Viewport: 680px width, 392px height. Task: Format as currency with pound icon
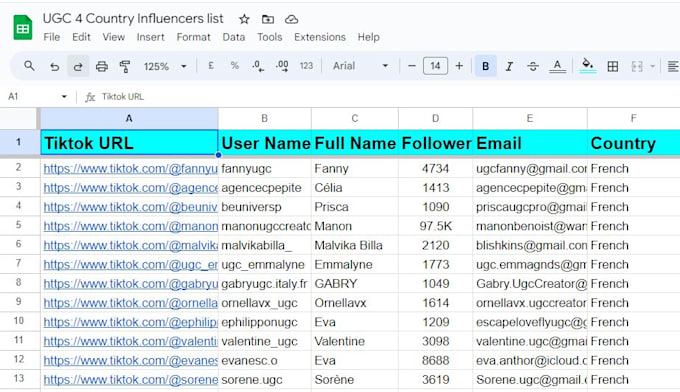pyautogui.click(x=211, y=66)
